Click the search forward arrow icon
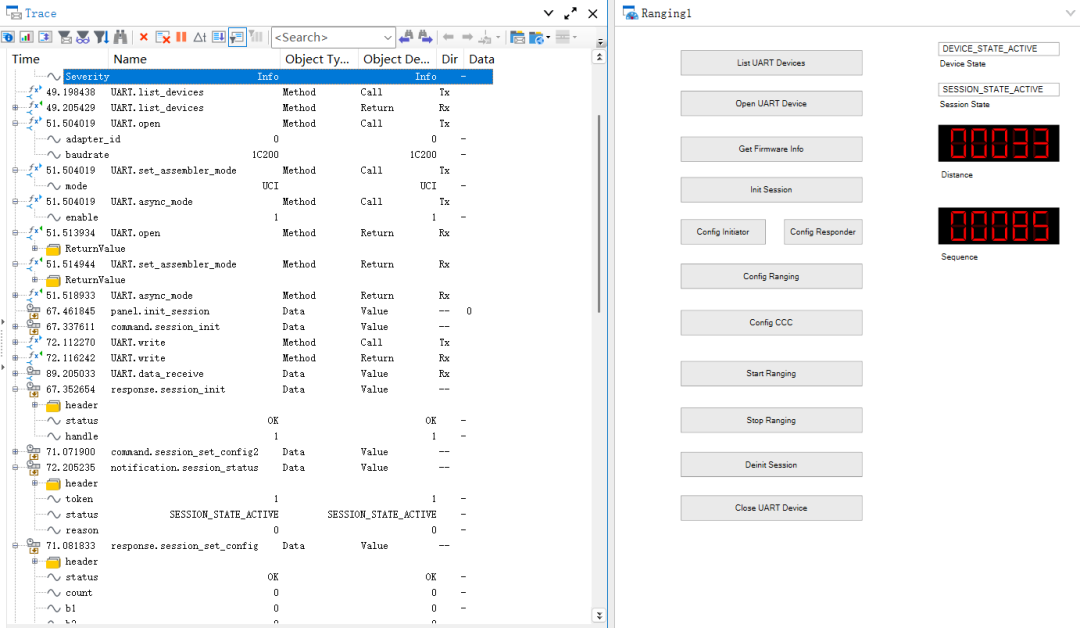Viewport: 1080px width, 628px height. click(x=425, y=37)
